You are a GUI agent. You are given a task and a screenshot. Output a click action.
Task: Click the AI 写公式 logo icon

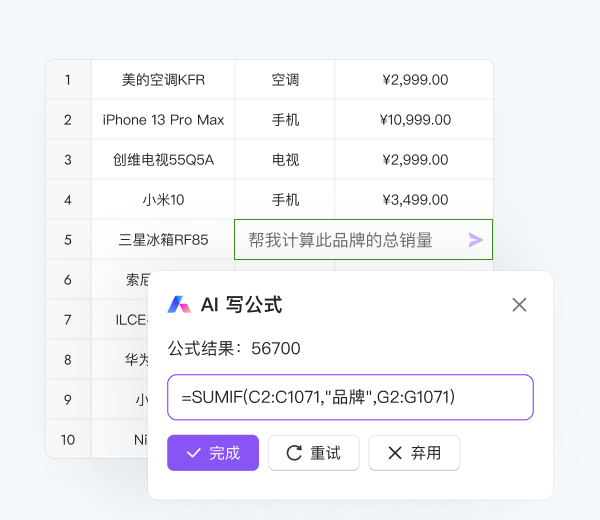point(179,305)
